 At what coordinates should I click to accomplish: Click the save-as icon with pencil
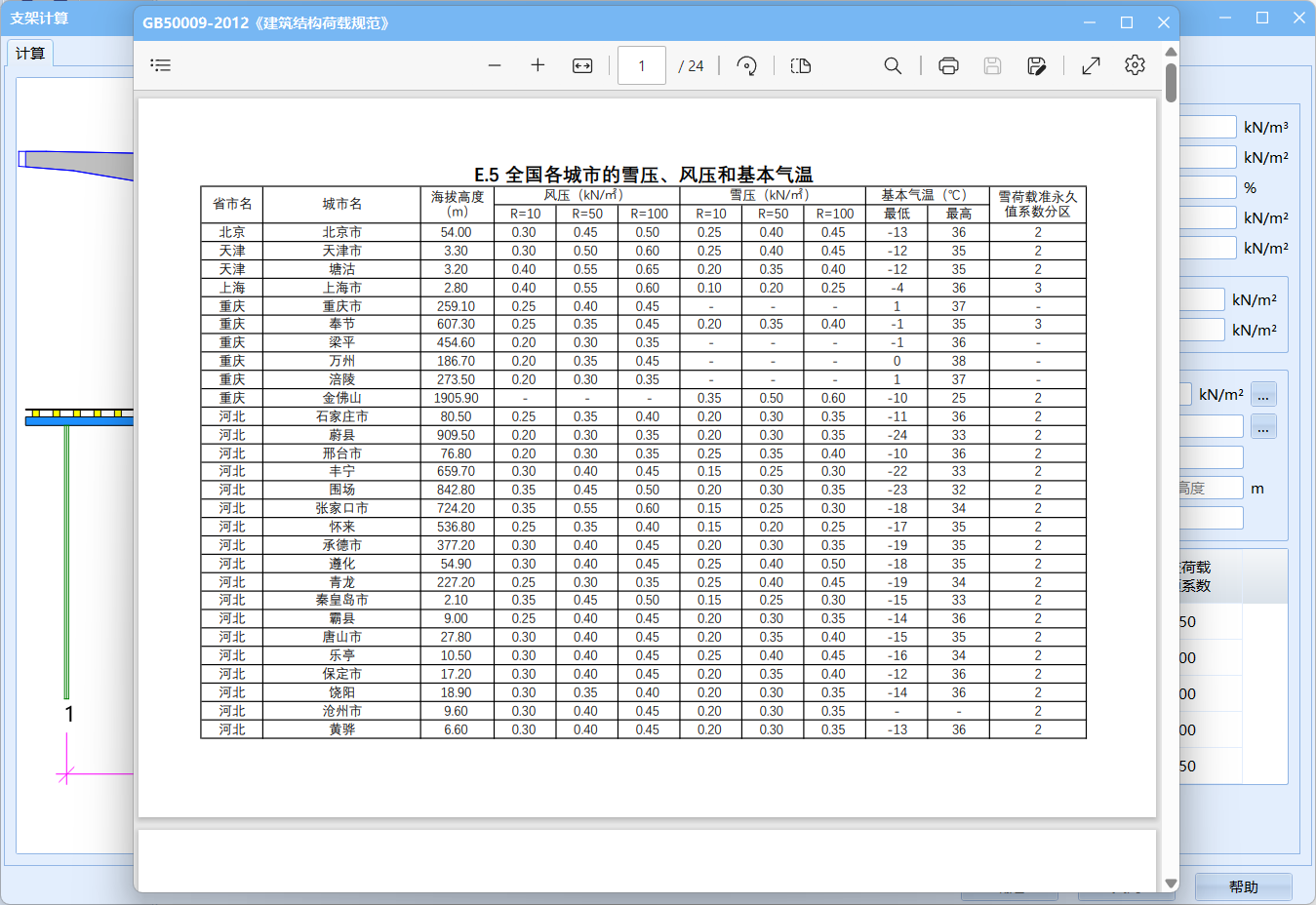coord(1037,65)
